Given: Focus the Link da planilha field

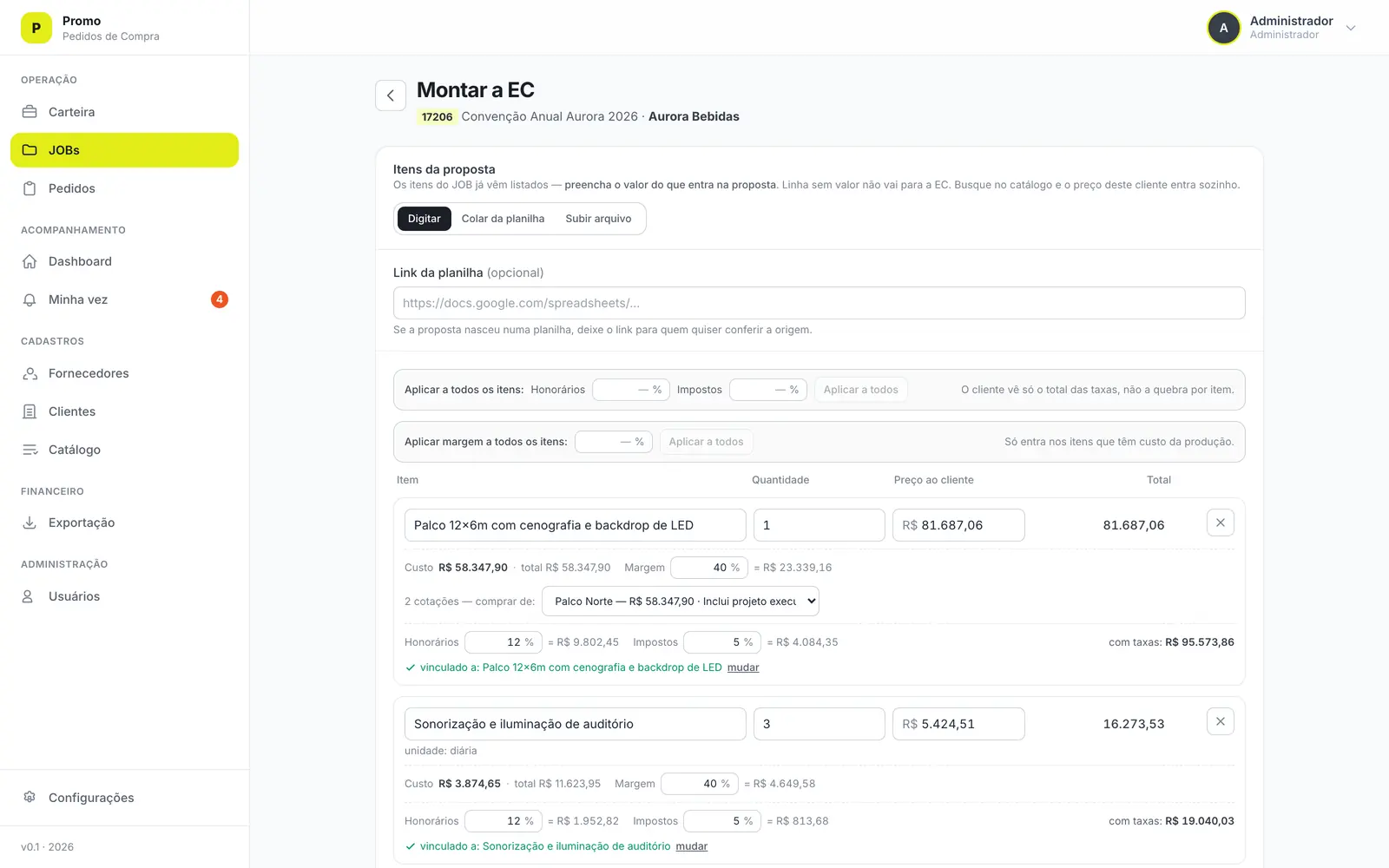Looking at the screenshot, I should tap(820, 303).
